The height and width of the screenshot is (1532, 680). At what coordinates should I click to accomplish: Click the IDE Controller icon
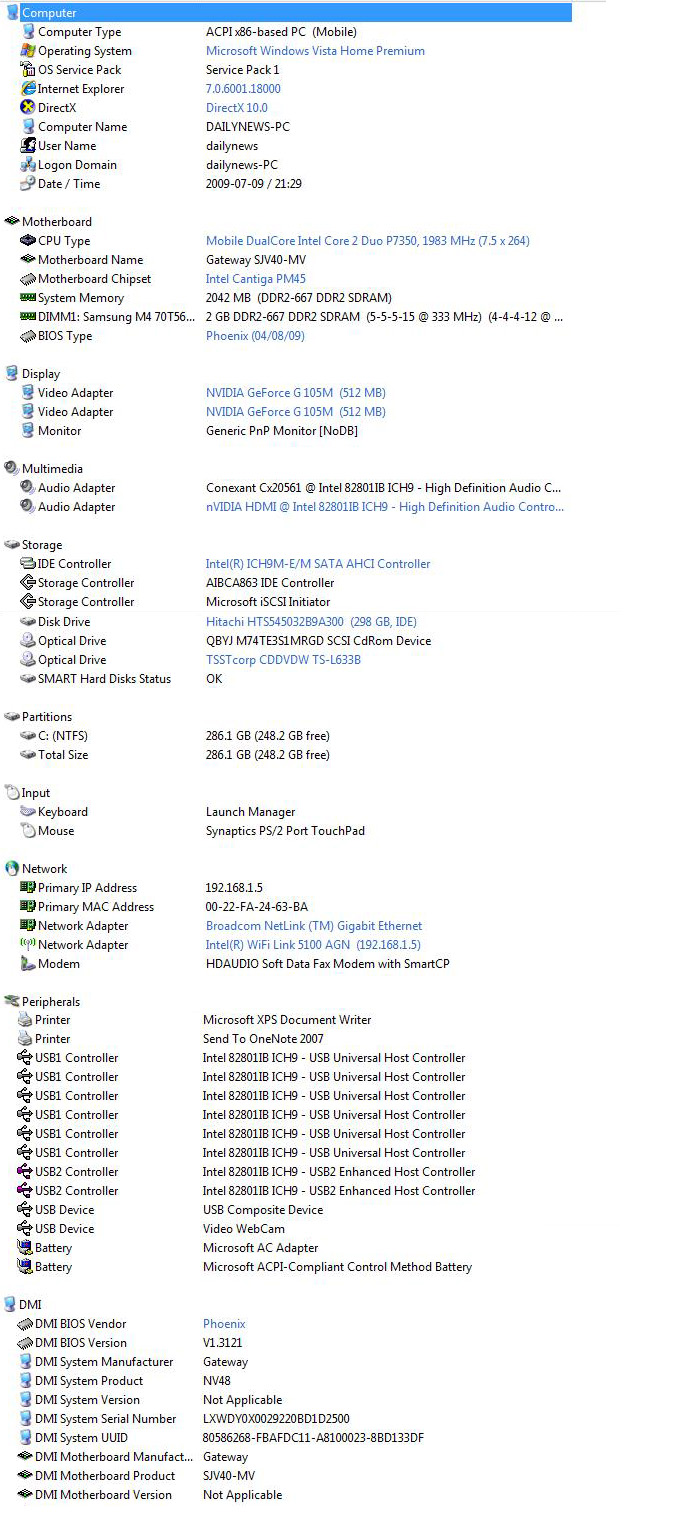click(28, 564)
